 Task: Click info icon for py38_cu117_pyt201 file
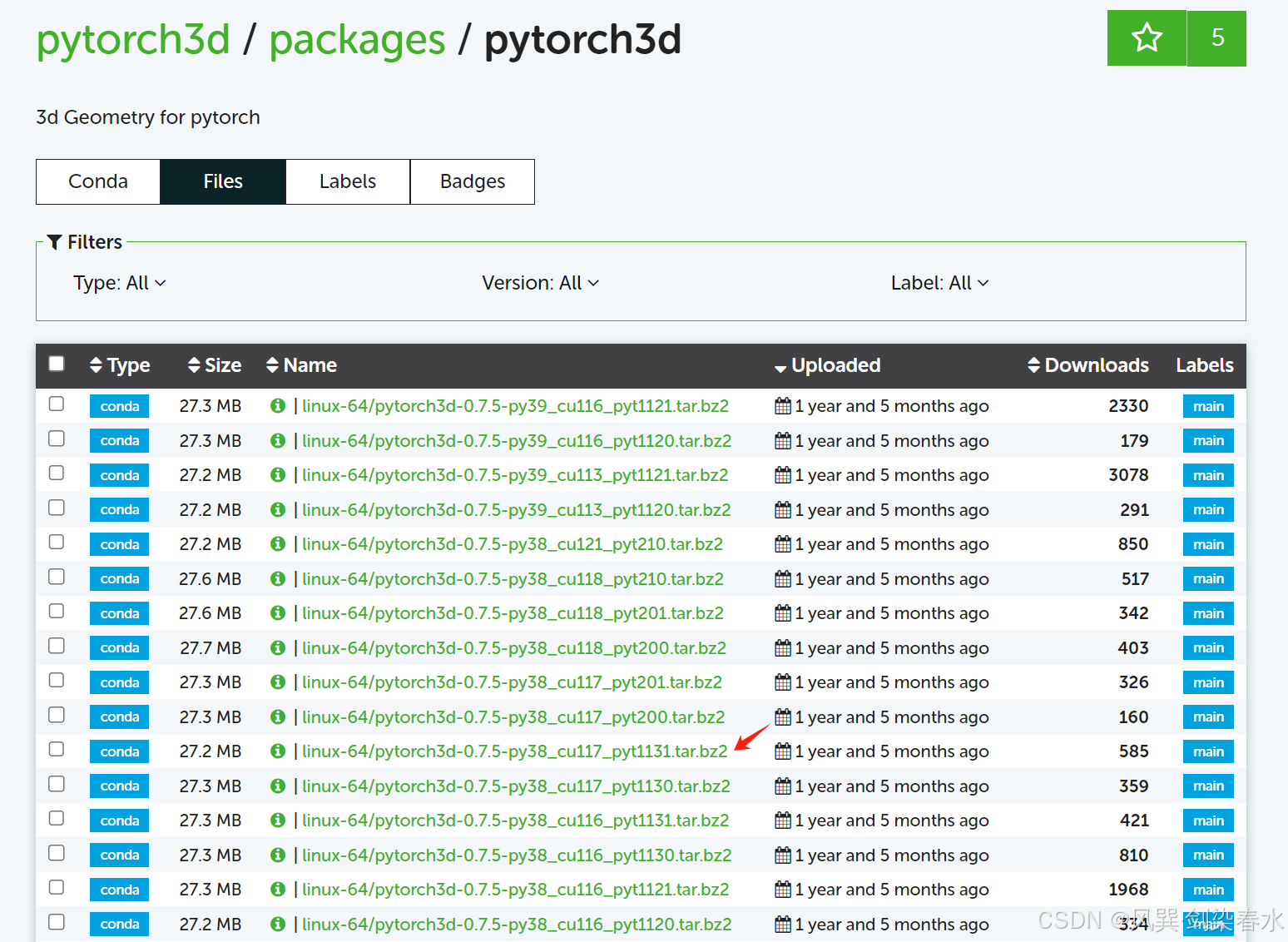tap(278, 682)
